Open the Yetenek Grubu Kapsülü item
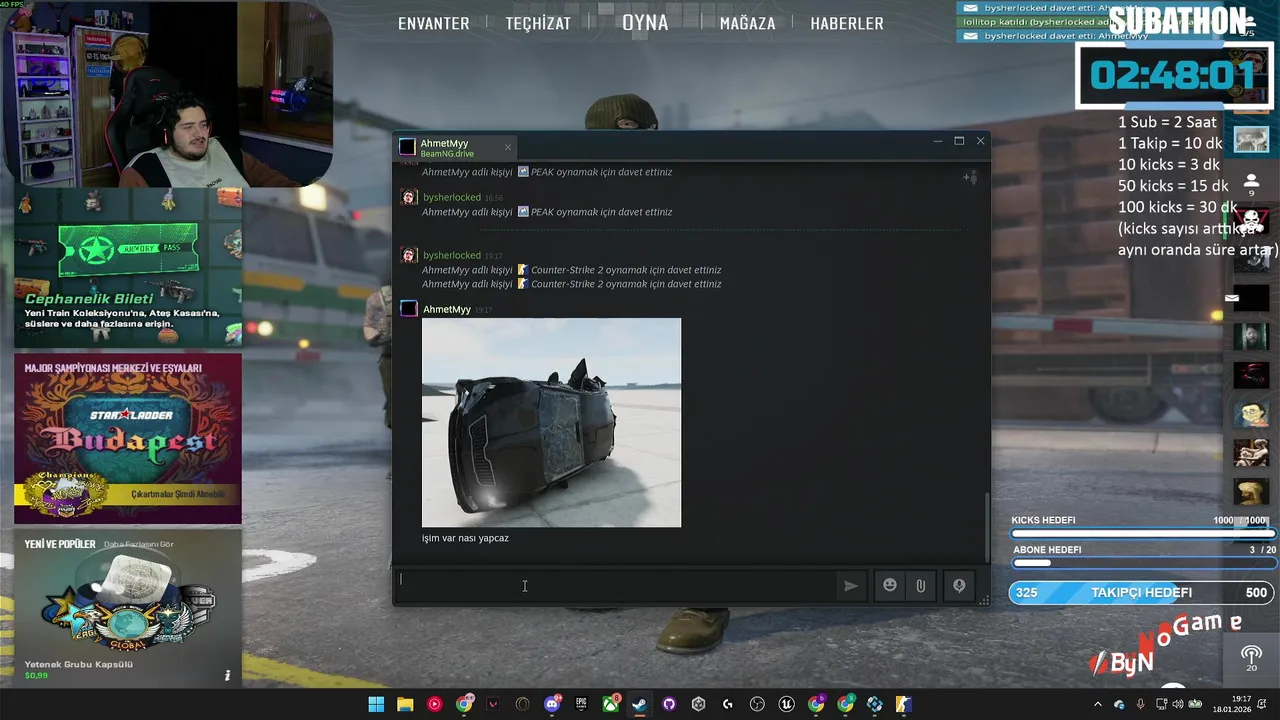Image resolution: width=1280 pixels, height=720 pixels. [x=128, y=610]
